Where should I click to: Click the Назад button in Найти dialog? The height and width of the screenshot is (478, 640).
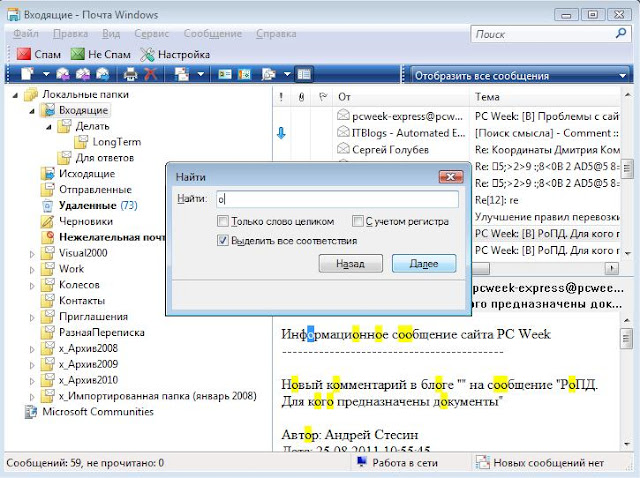[x=351, y=263]
